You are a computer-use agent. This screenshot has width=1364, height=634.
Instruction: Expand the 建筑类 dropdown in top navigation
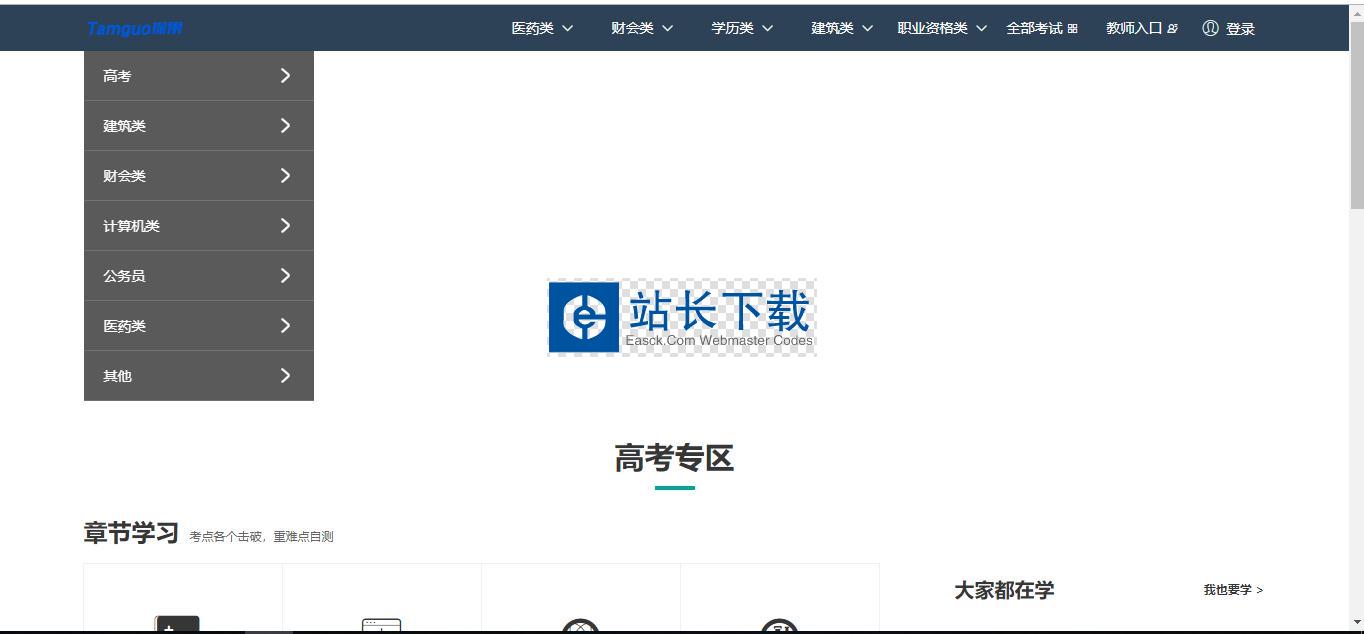pyautogui.click(x=842, y=28)
